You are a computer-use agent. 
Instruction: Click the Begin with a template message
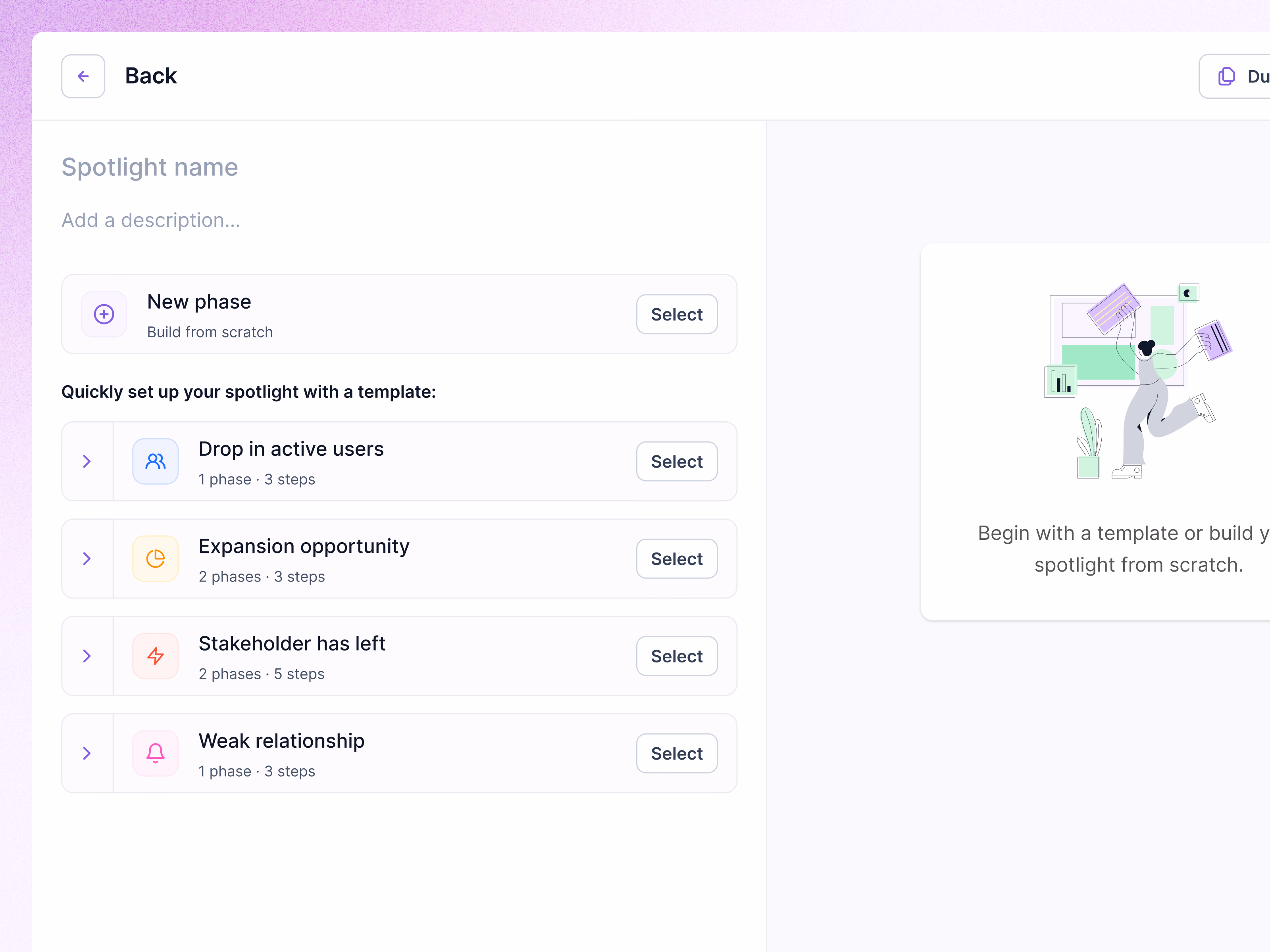pos(1124,549)
